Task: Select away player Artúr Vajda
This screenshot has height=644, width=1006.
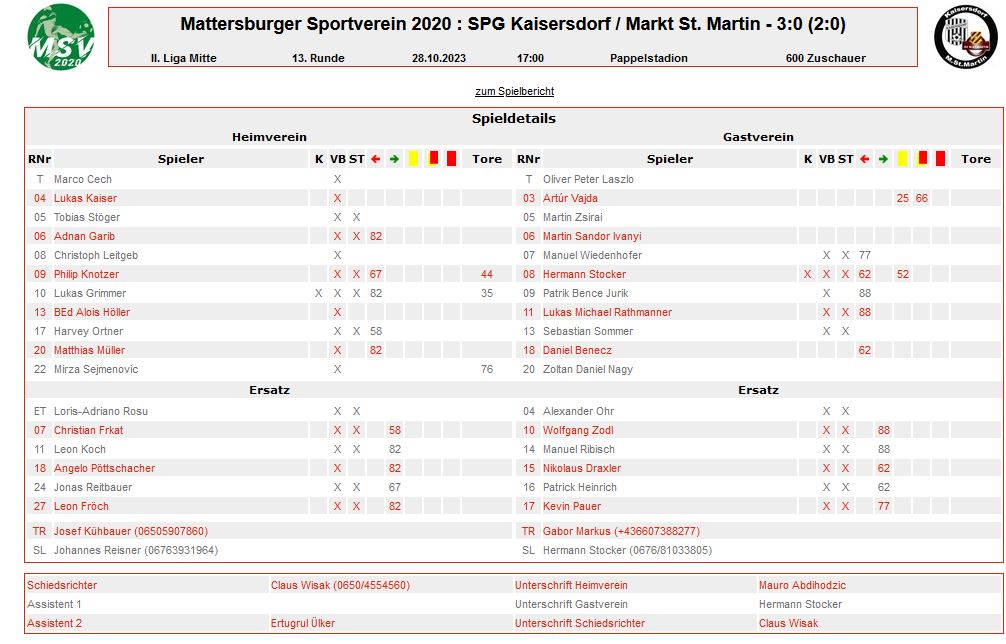Action: [x=570, y=198]
